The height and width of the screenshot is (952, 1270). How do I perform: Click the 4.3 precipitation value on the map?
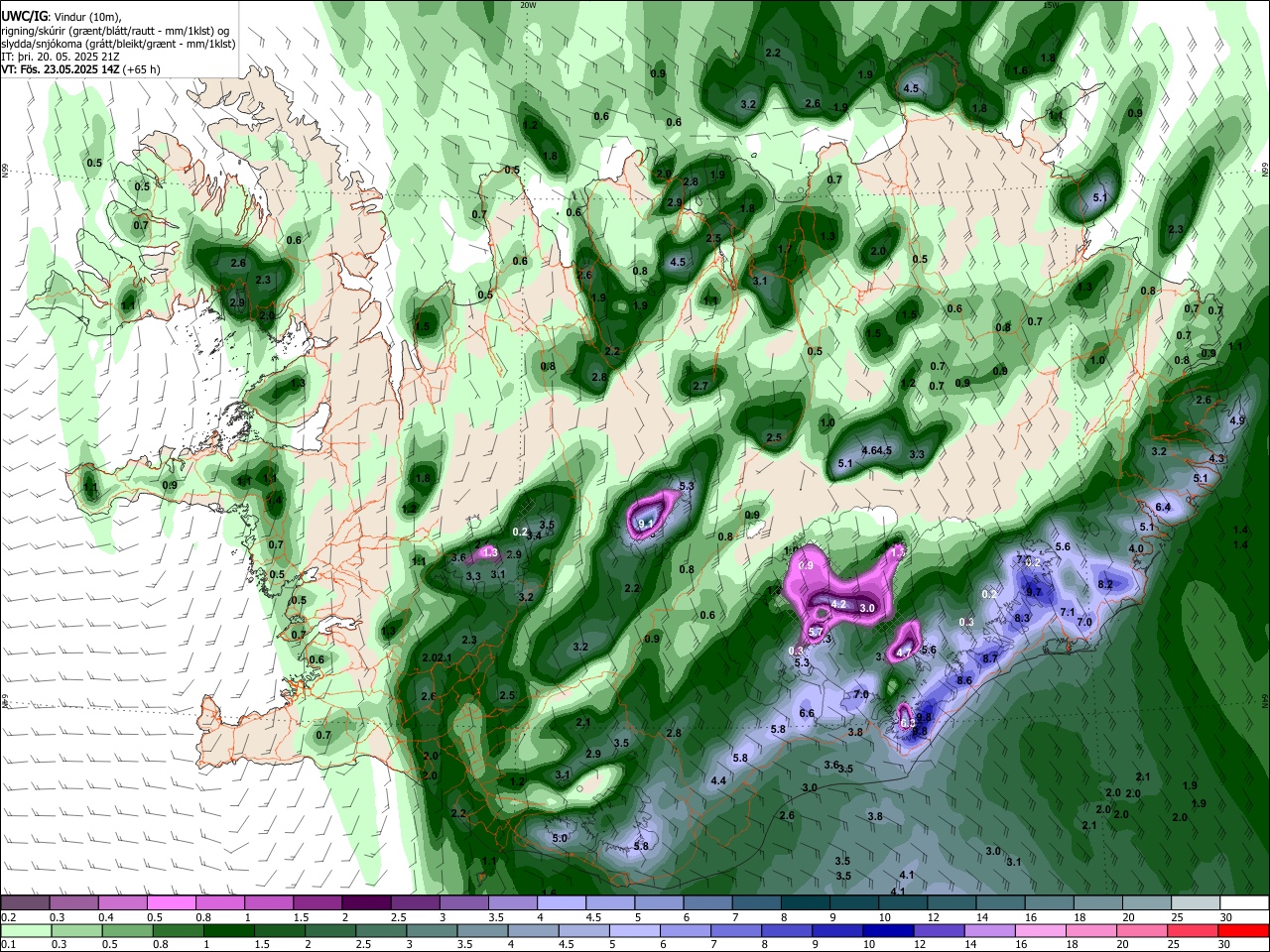tap(1217, 458)
